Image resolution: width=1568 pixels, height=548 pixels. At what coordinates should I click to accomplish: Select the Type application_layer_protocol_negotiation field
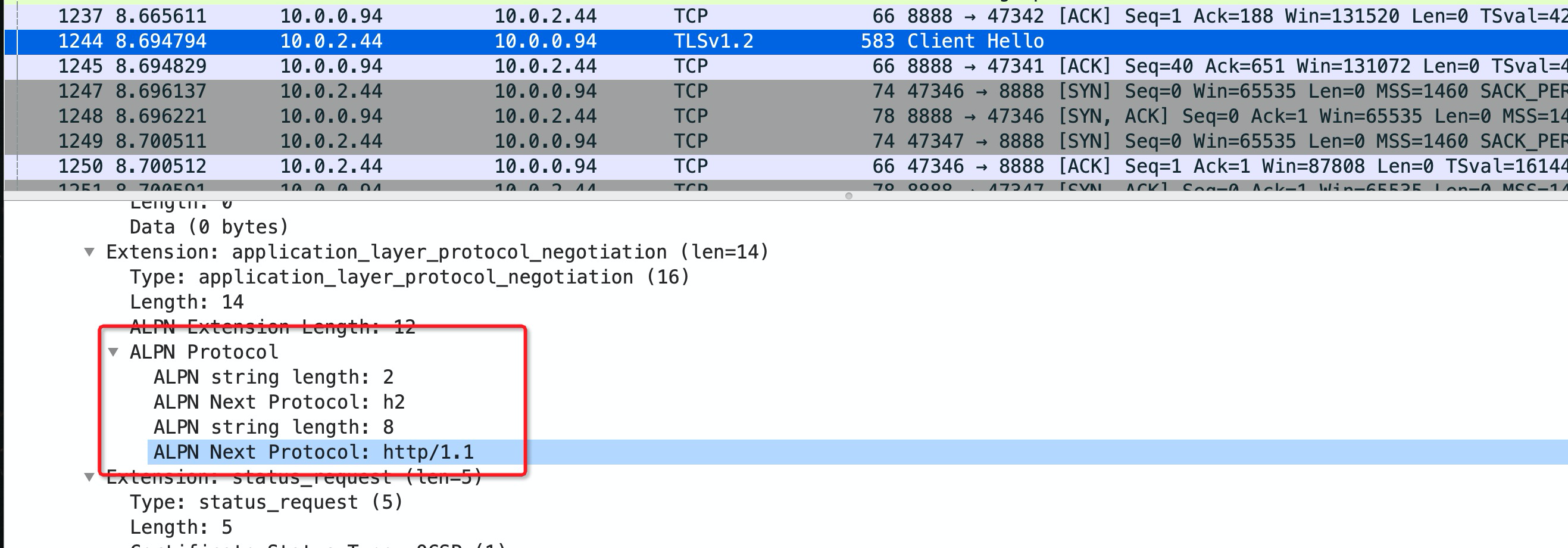pyautogui.click(x=408, y=276)
